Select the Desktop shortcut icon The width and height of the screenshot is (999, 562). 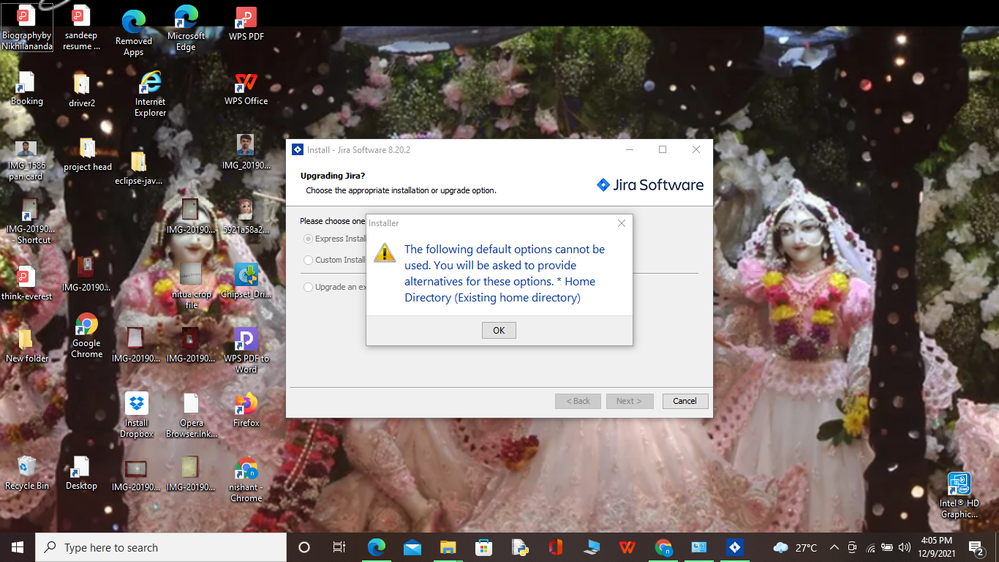pos(81,473)
